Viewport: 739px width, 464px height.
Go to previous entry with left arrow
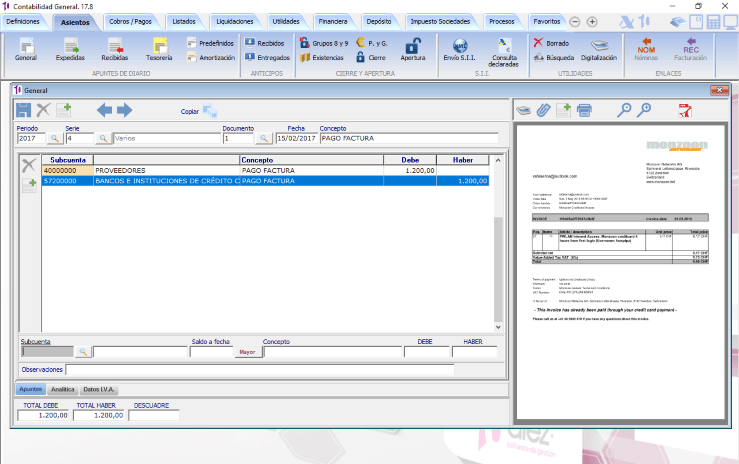pyautogui.click(x=104, y=110)
